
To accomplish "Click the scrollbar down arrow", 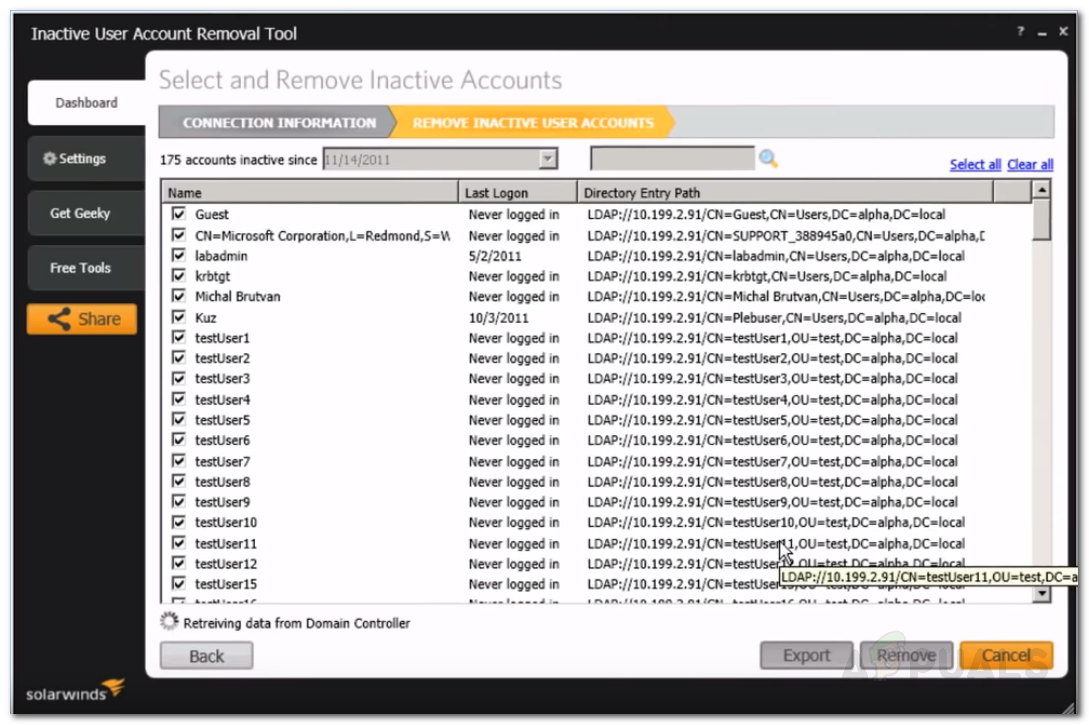I will [1041, 594].
